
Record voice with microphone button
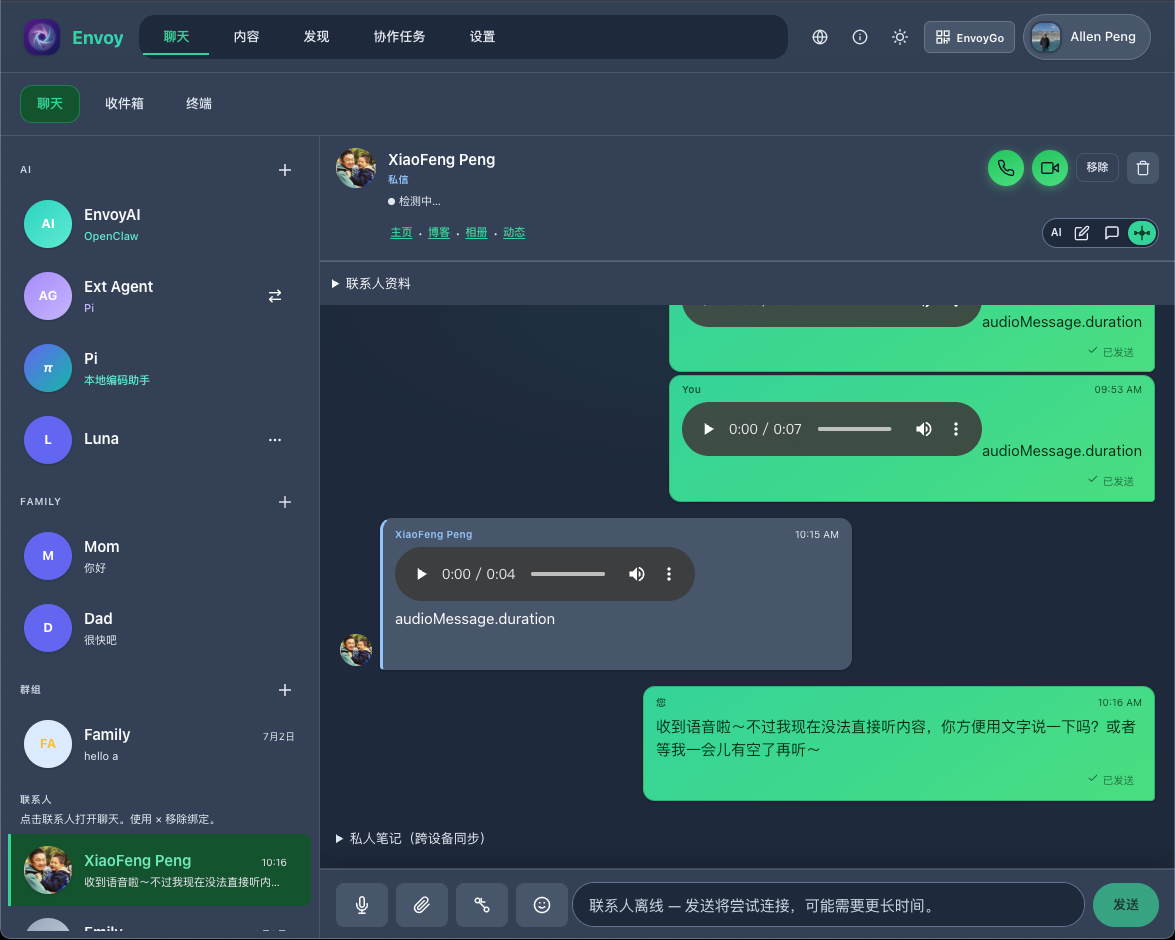click(362, 906)
